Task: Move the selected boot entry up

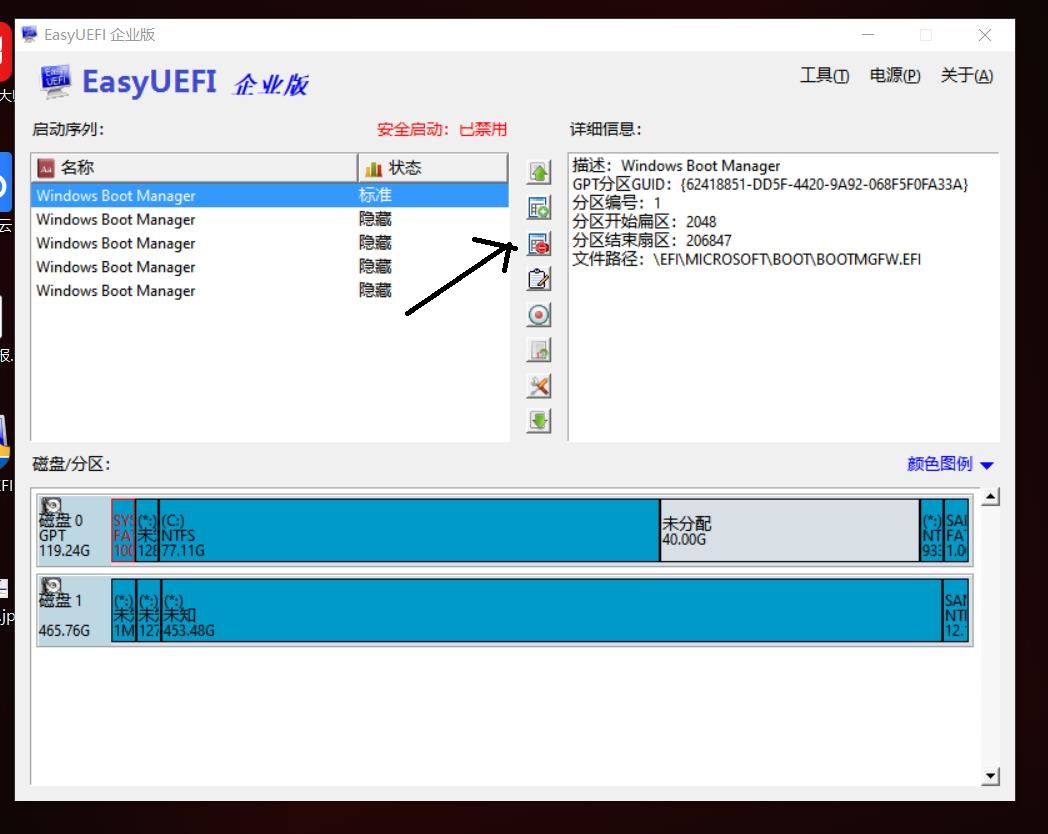Action: [x=539, y=172]
